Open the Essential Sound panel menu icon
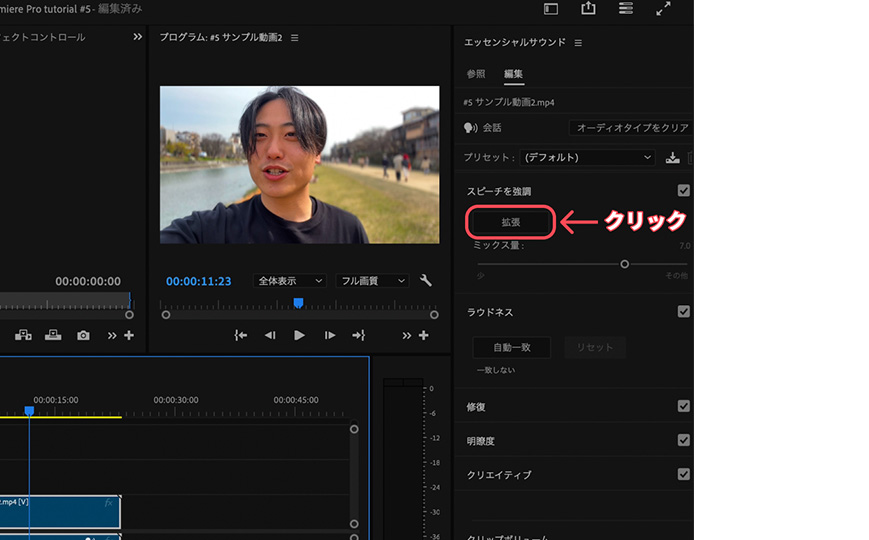Image resolution: width=869 pixels, height=540 pixels. click(x=578, y=43)
